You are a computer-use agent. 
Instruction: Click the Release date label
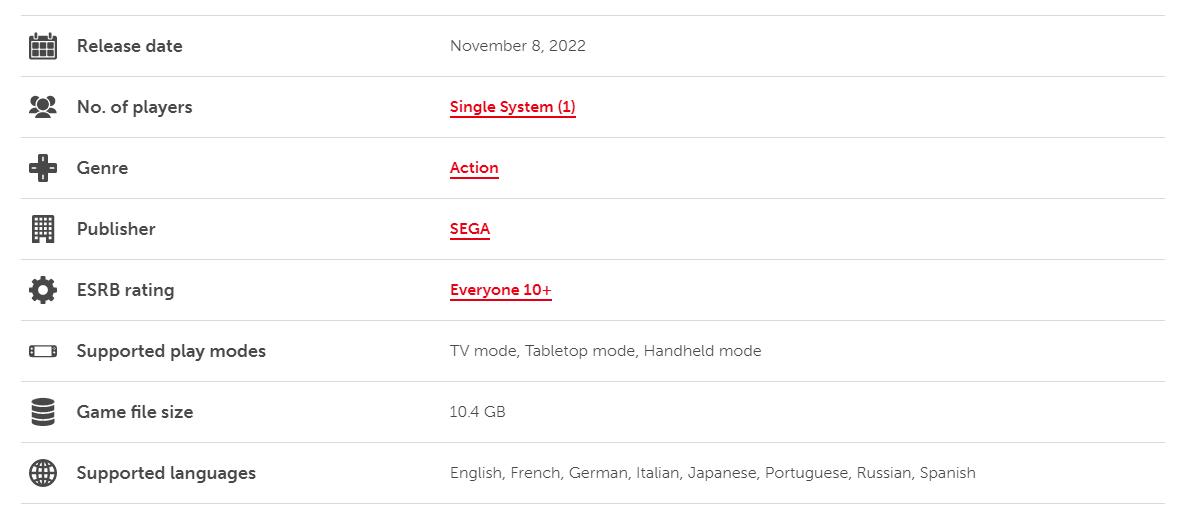pyautogui.click(x=129, y=46)
